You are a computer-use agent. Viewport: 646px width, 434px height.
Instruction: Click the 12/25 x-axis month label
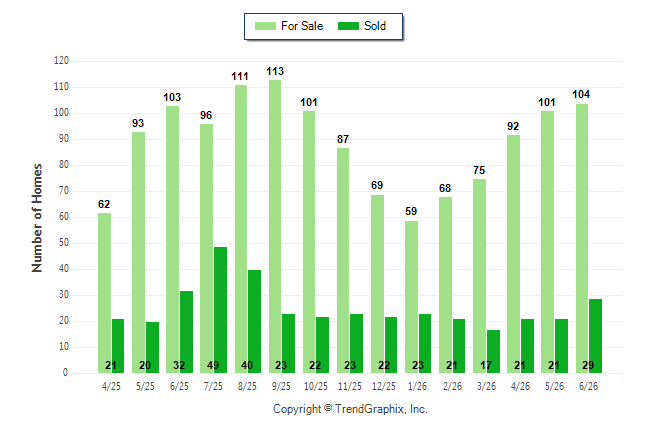point(384,386)
